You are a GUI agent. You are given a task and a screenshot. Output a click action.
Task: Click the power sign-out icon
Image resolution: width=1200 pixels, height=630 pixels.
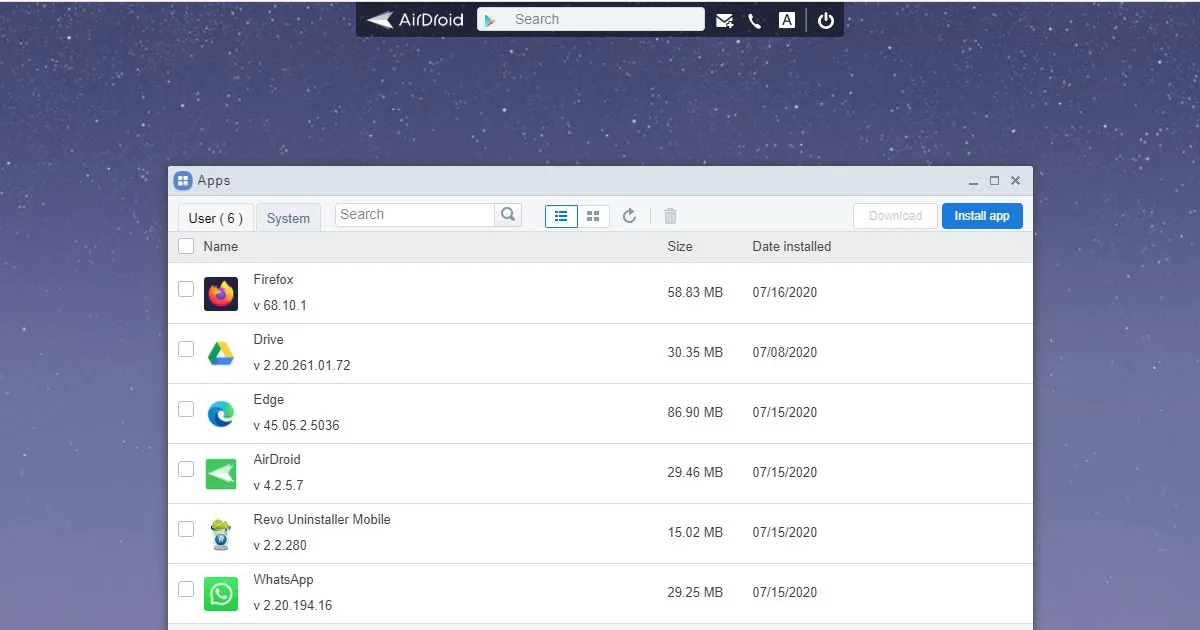826,20
